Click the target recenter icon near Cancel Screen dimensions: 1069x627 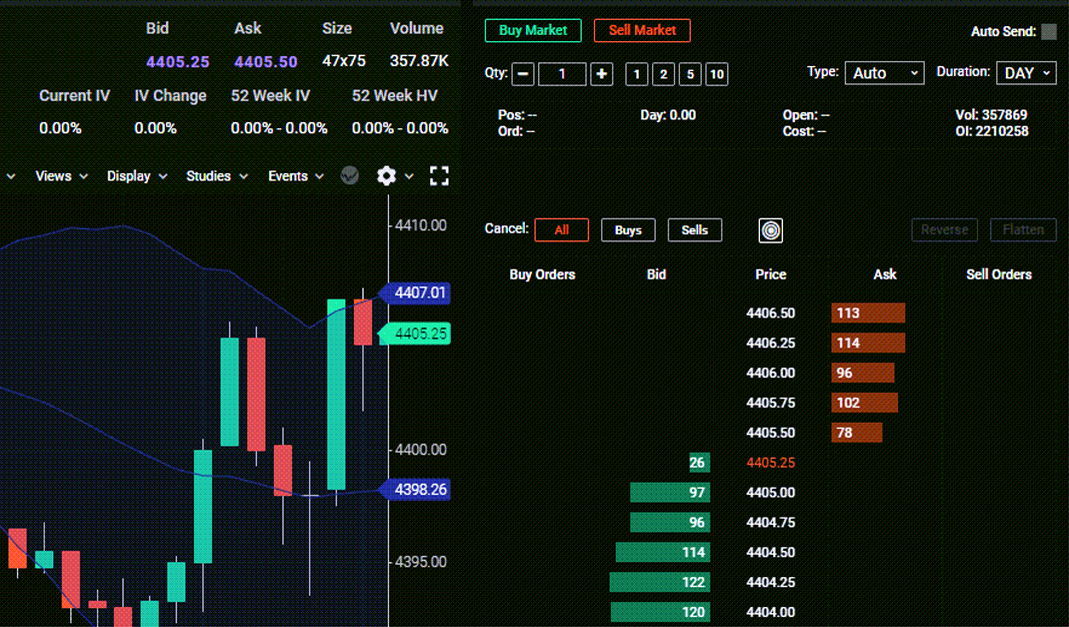point(770,230)
